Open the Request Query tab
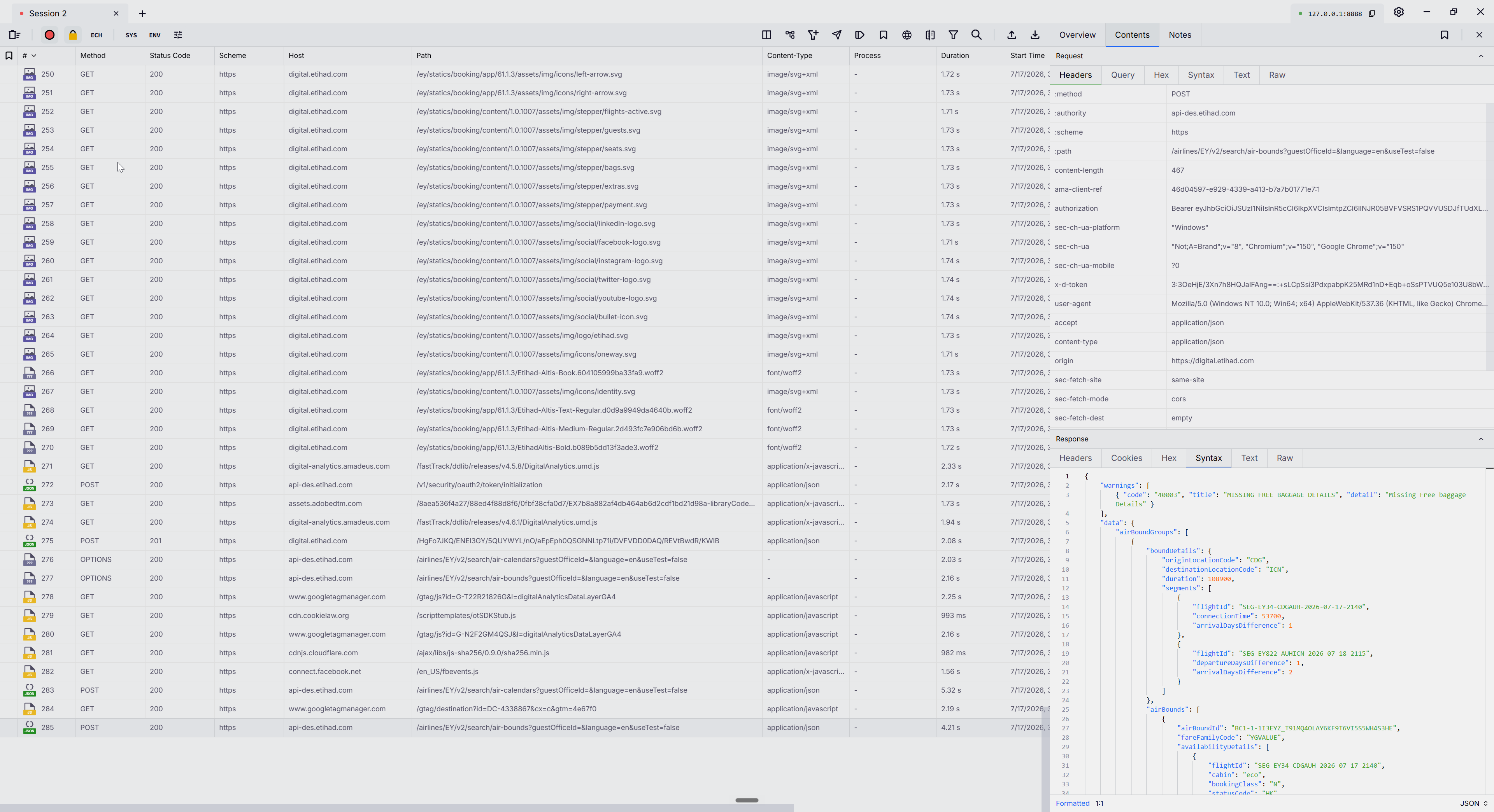This screenshot has width=1494, height=812. [1122, 75]
